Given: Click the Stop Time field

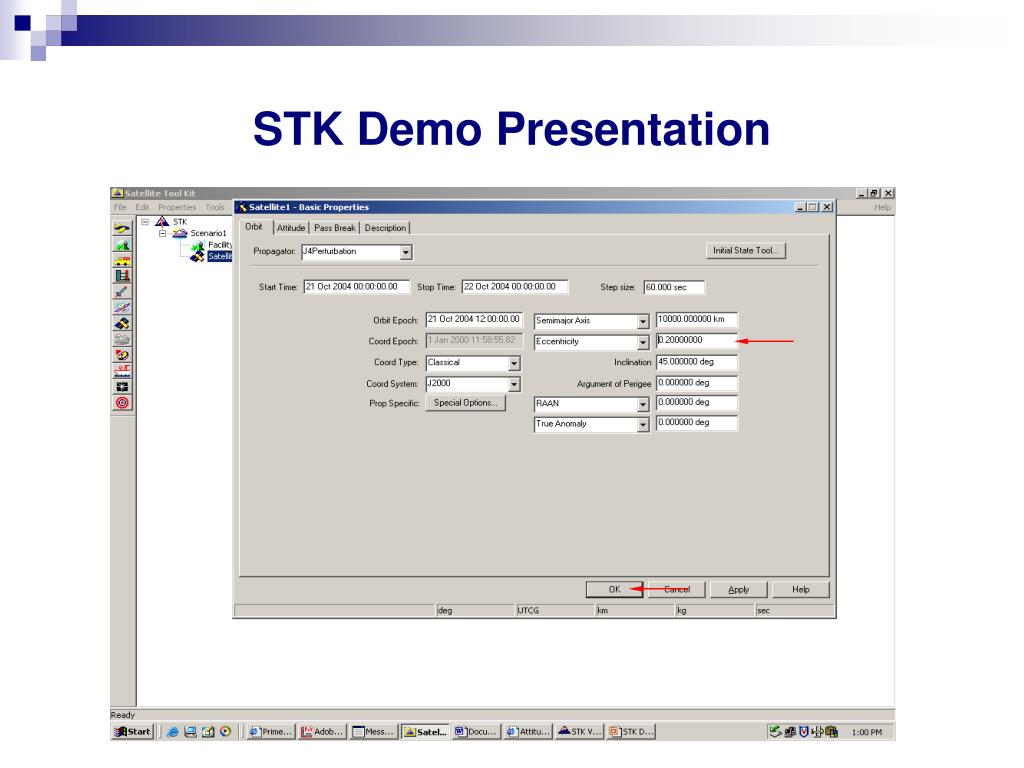Looking at the screenshot, I should tap(515, 287).
